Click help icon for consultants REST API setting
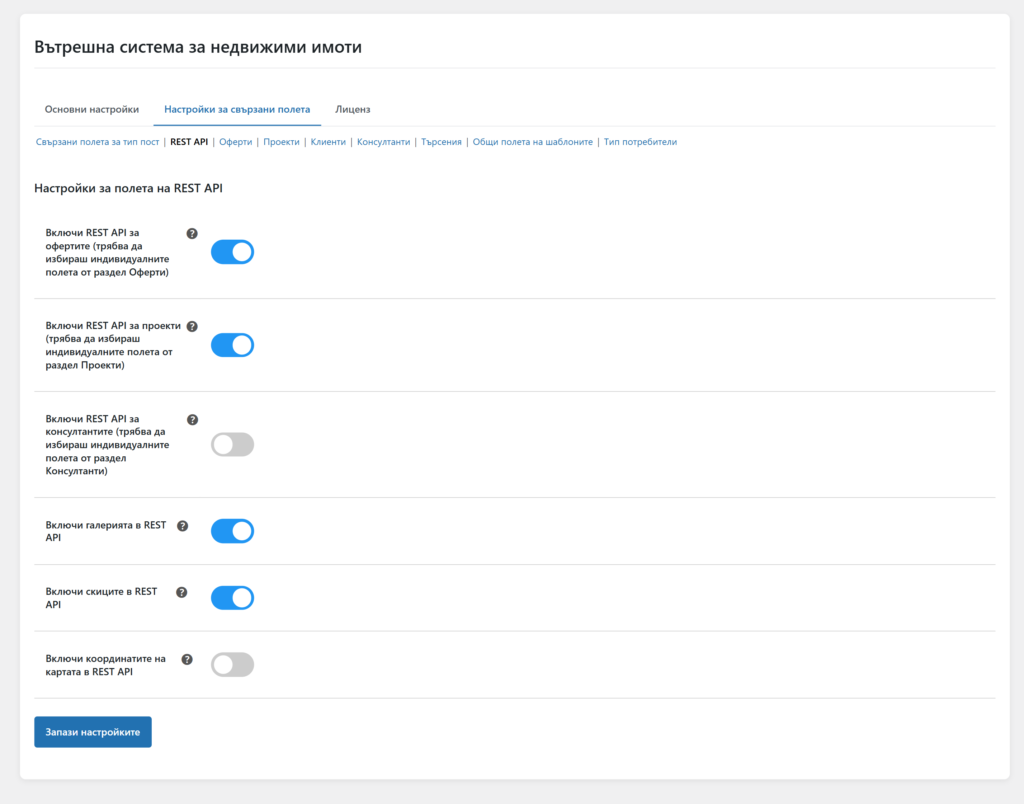Image resolution: width=1024 pixels, height=804 pixels. point(193,420)
